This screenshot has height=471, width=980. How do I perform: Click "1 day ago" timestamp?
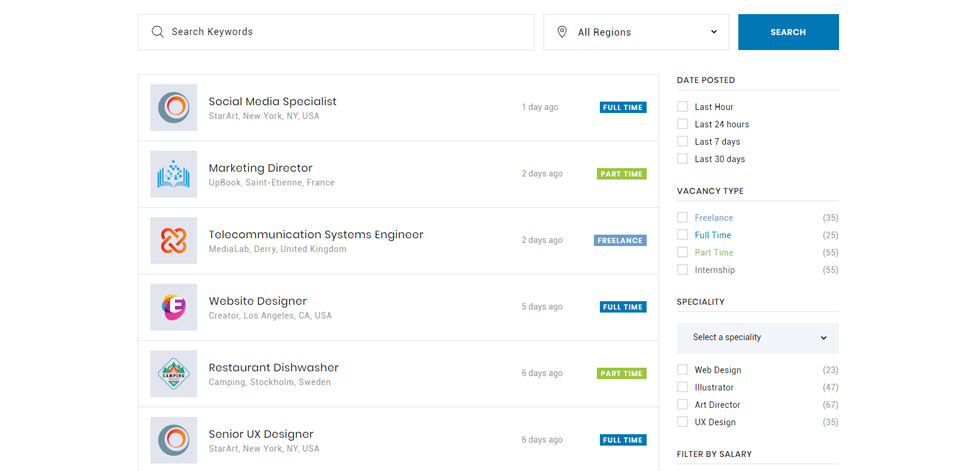[x=540, y=107]
